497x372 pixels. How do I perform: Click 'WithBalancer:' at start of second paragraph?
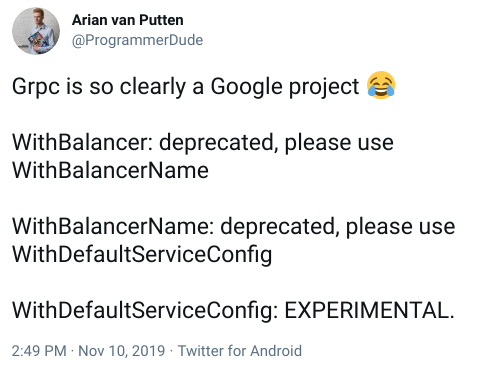click(x=82, y=143)
